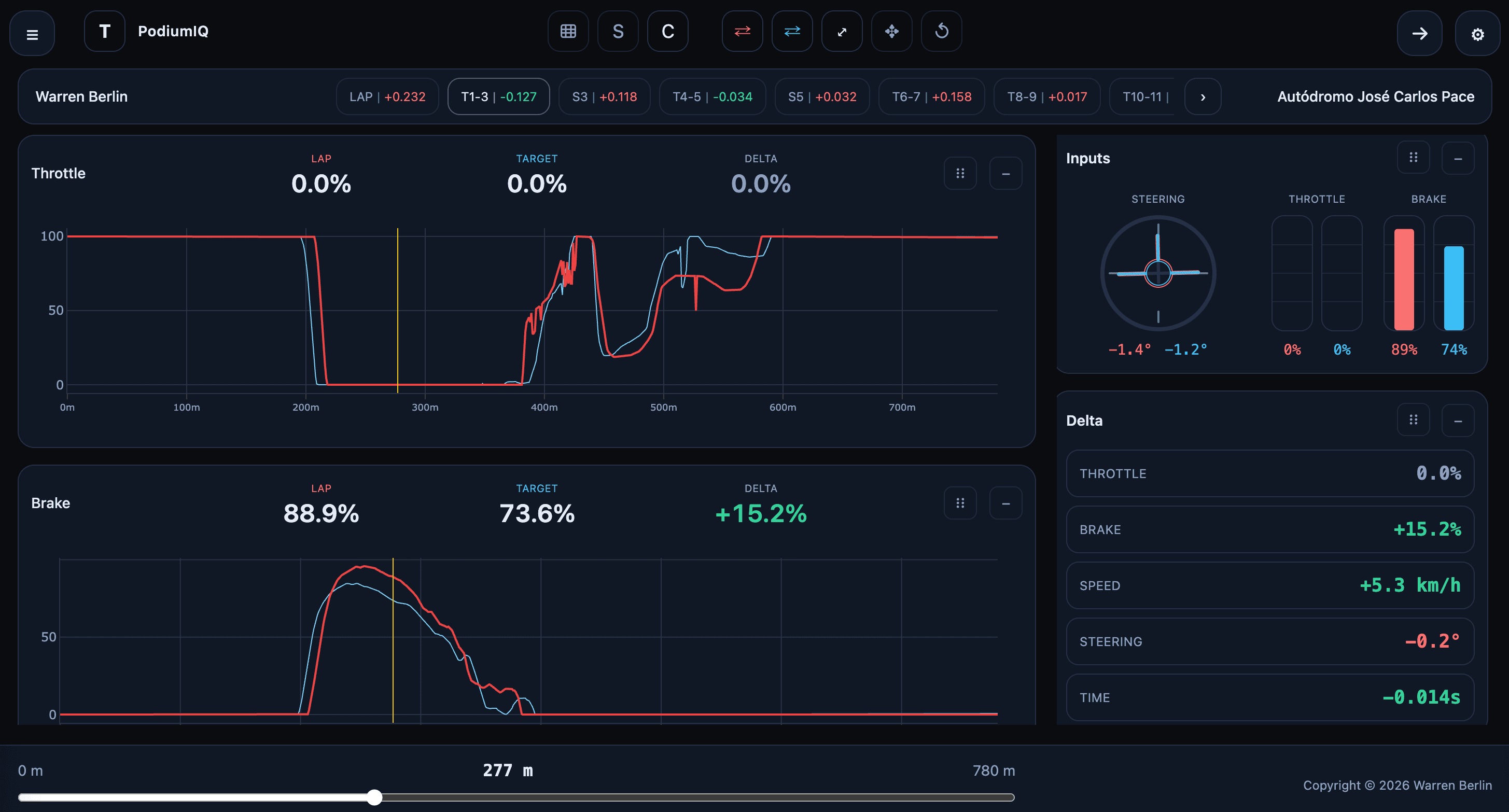
Task: Select the T6-7 sector tab
Action: coord(931,96)
